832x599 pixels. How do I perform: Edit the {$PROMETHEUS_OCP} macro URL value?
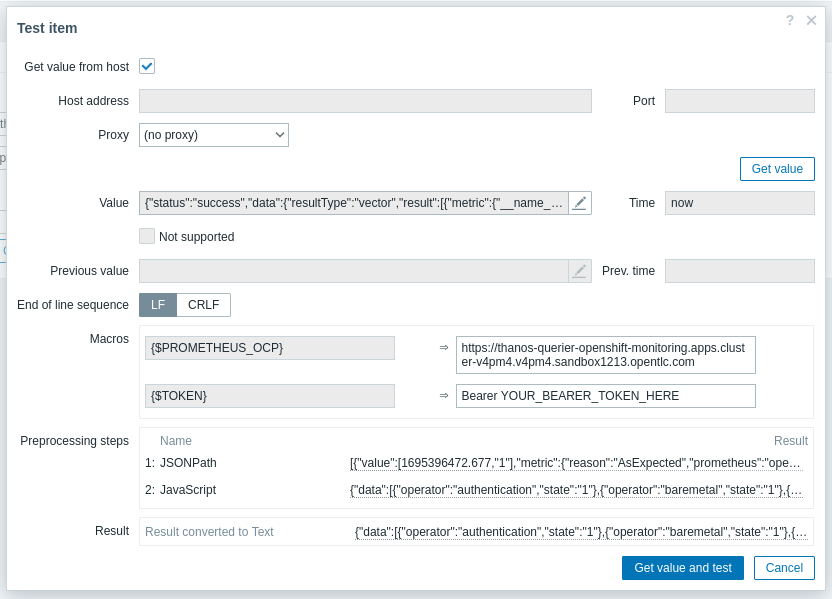coord(605,354)
